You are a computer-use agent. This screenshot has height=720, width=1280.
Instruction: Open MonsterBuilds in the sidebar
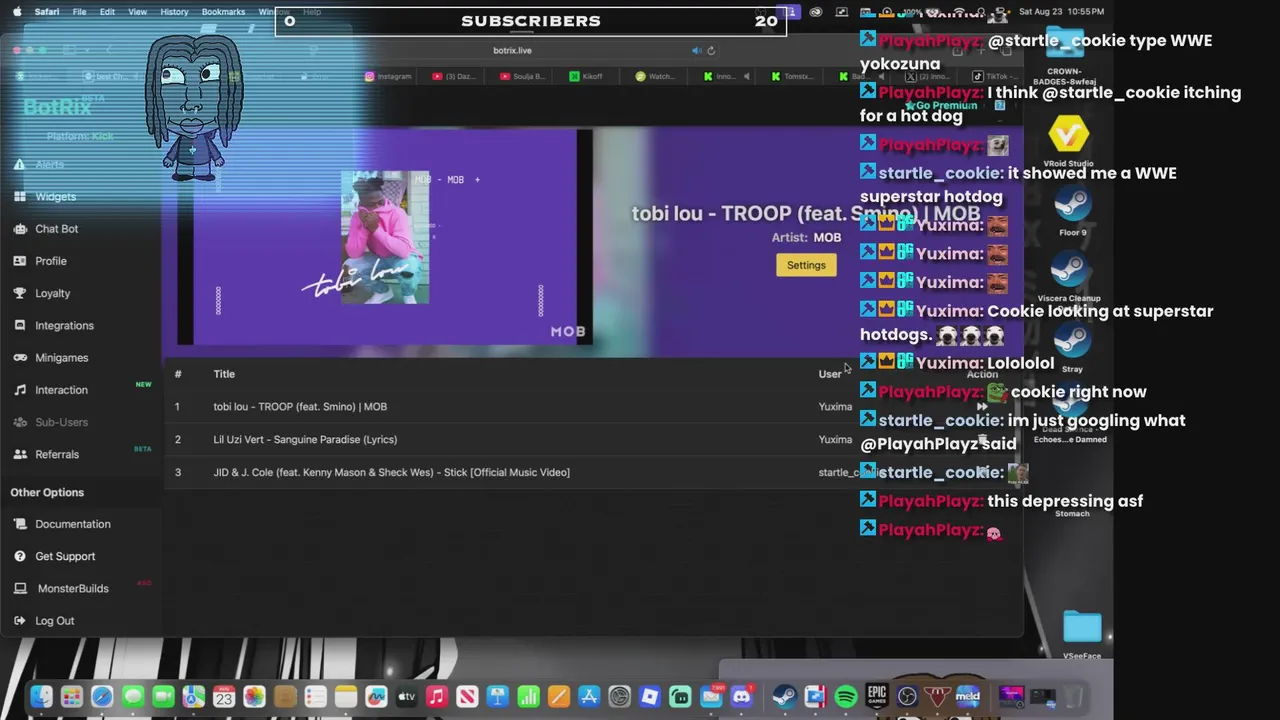[73, 588]
